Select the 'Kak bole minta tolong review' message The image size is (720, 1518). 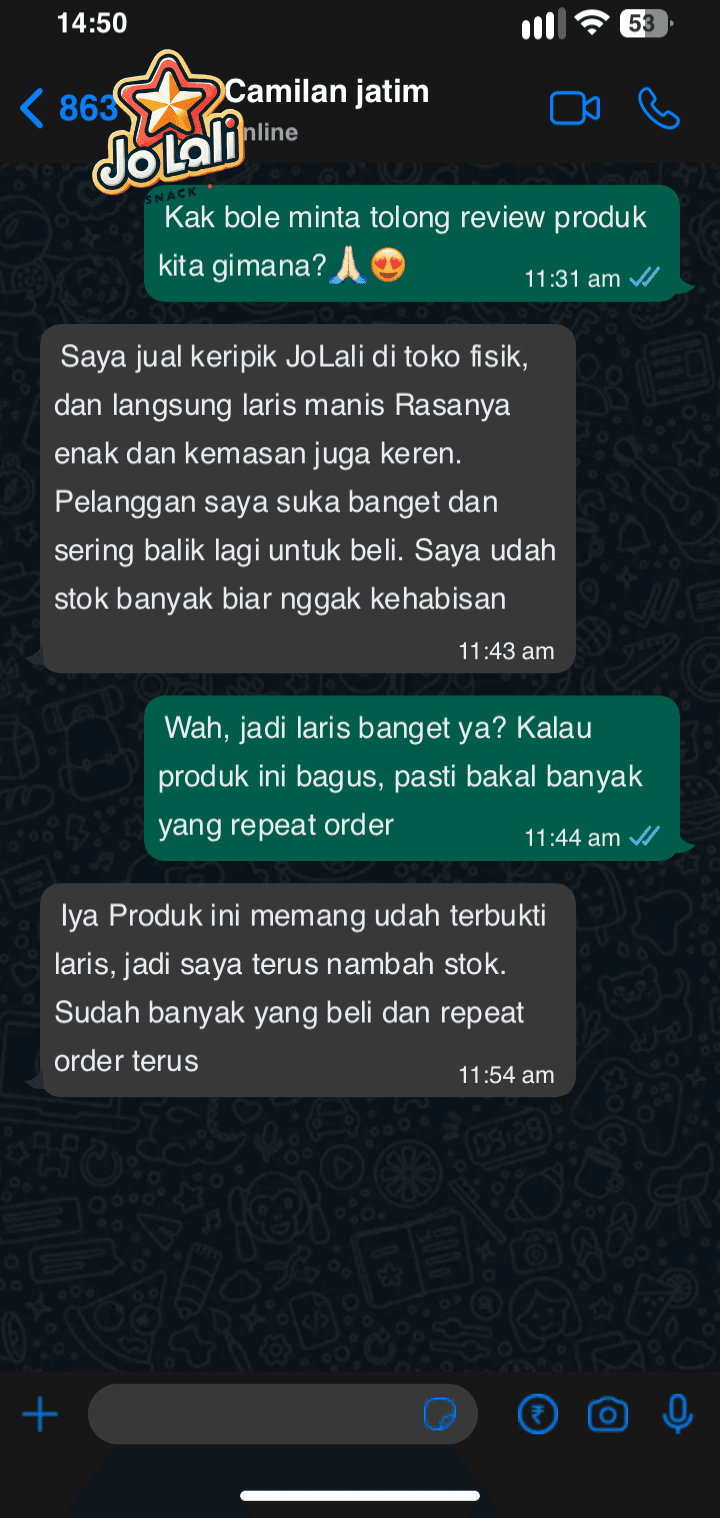coord(412,243)
